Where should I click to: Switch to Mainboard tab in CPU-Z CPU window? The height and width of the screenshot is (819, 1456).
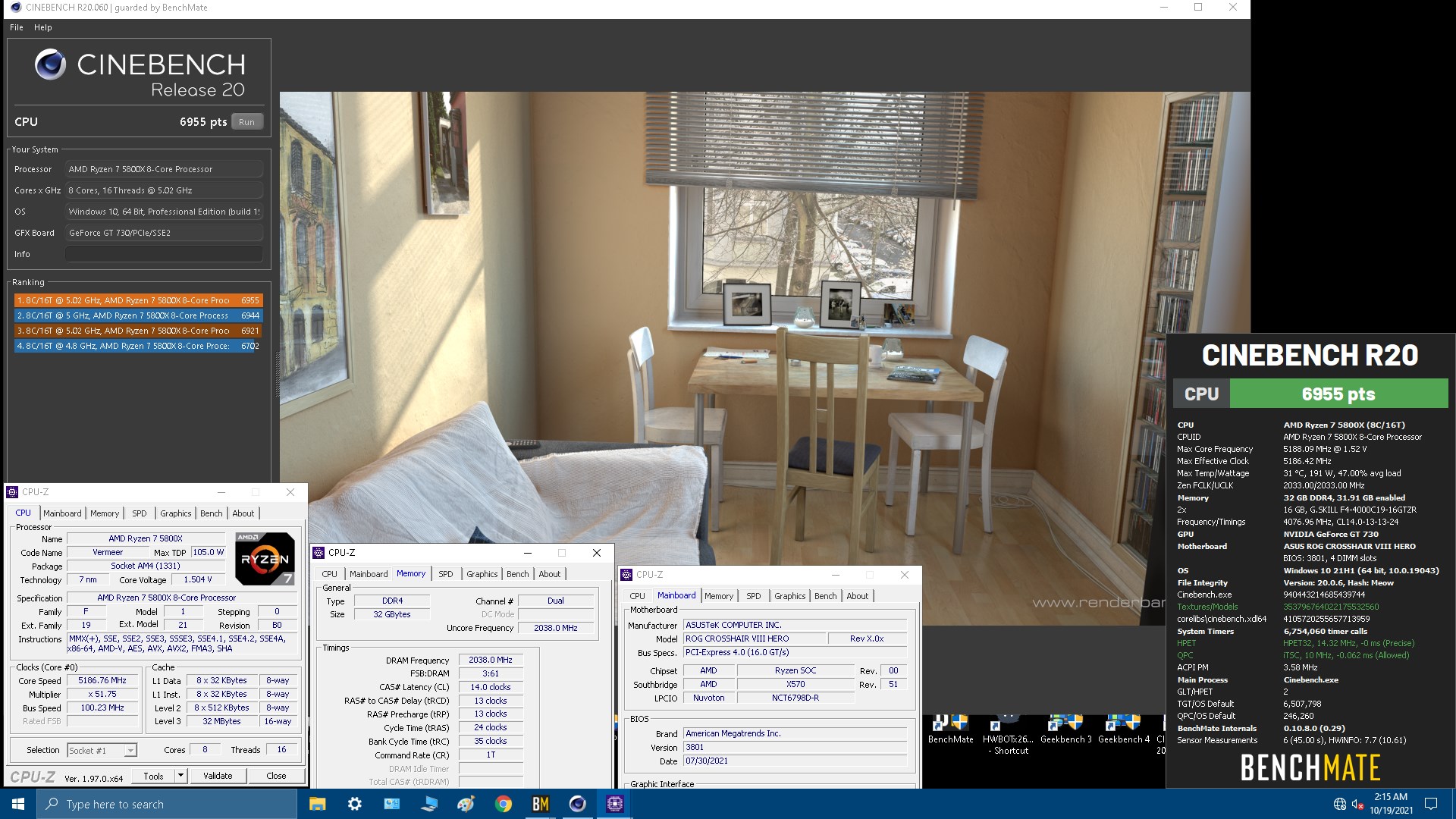click(x=62, y=513)
